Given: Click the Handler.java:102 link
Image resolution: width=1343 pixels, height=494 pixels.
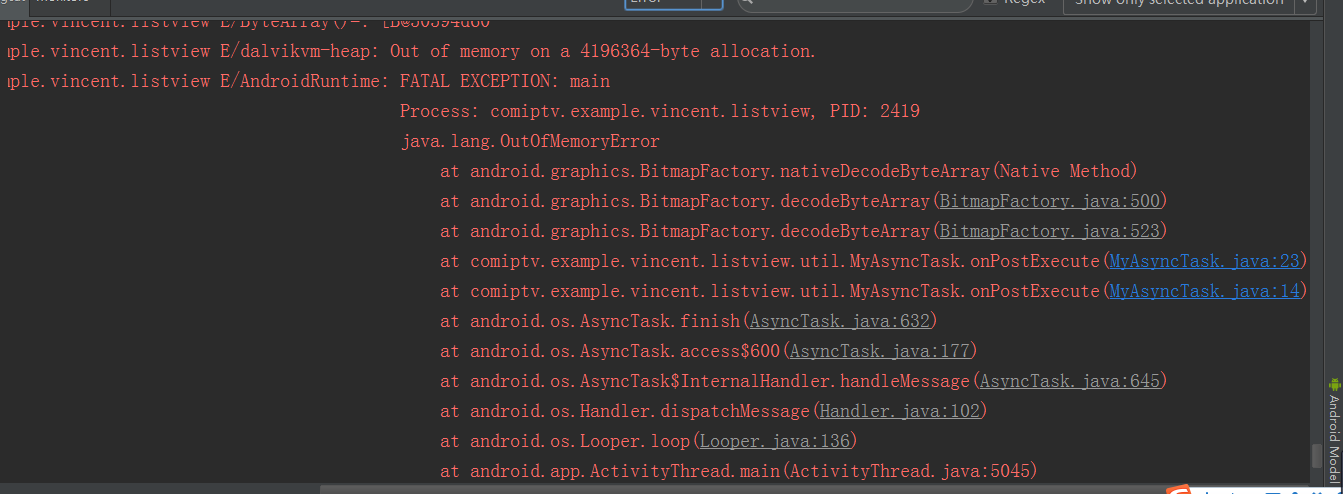Looking at the screenshot, I should (899, 411).
